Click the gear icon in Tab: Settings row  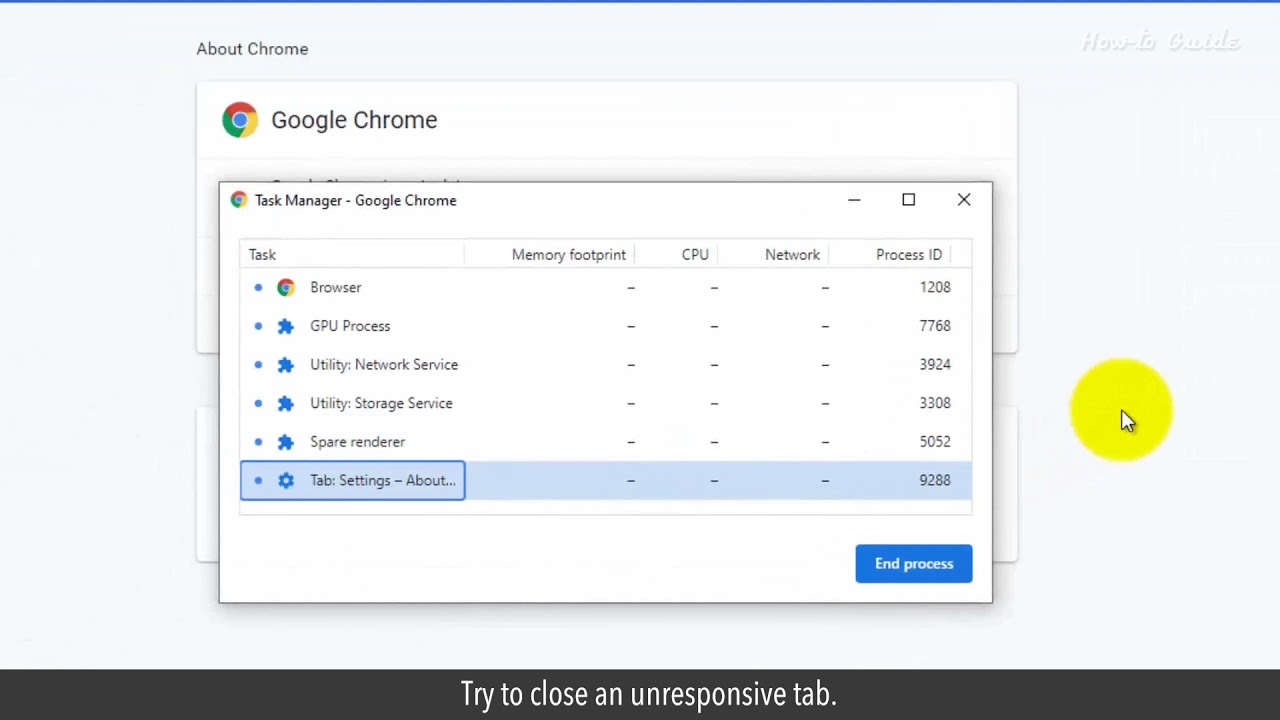pos(286,481)
